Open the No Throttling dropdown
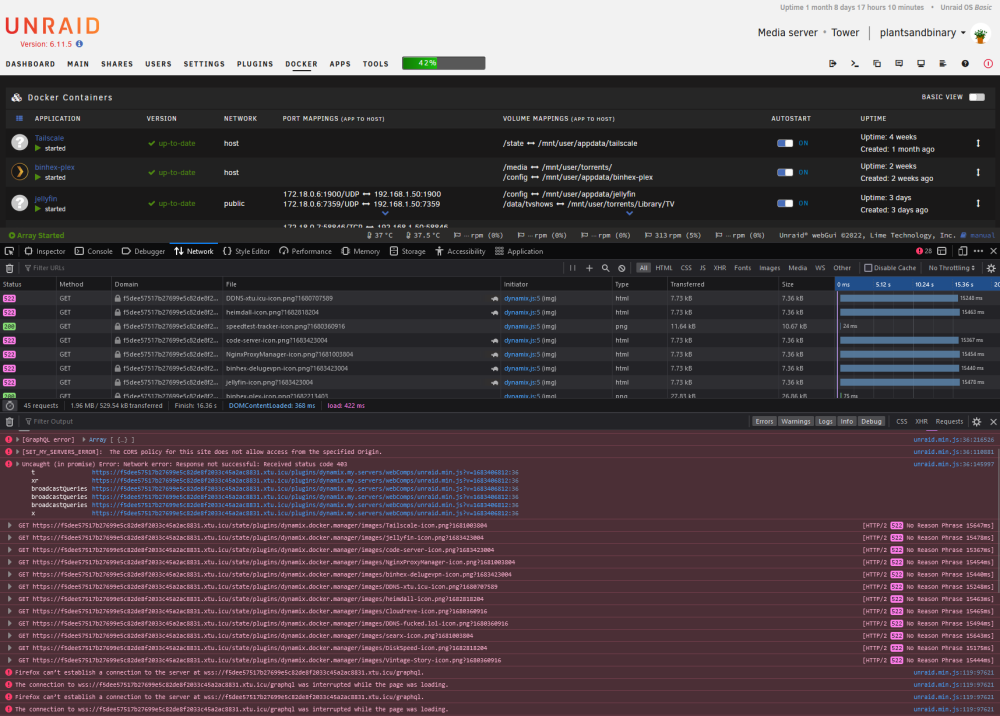 [951, 268]
